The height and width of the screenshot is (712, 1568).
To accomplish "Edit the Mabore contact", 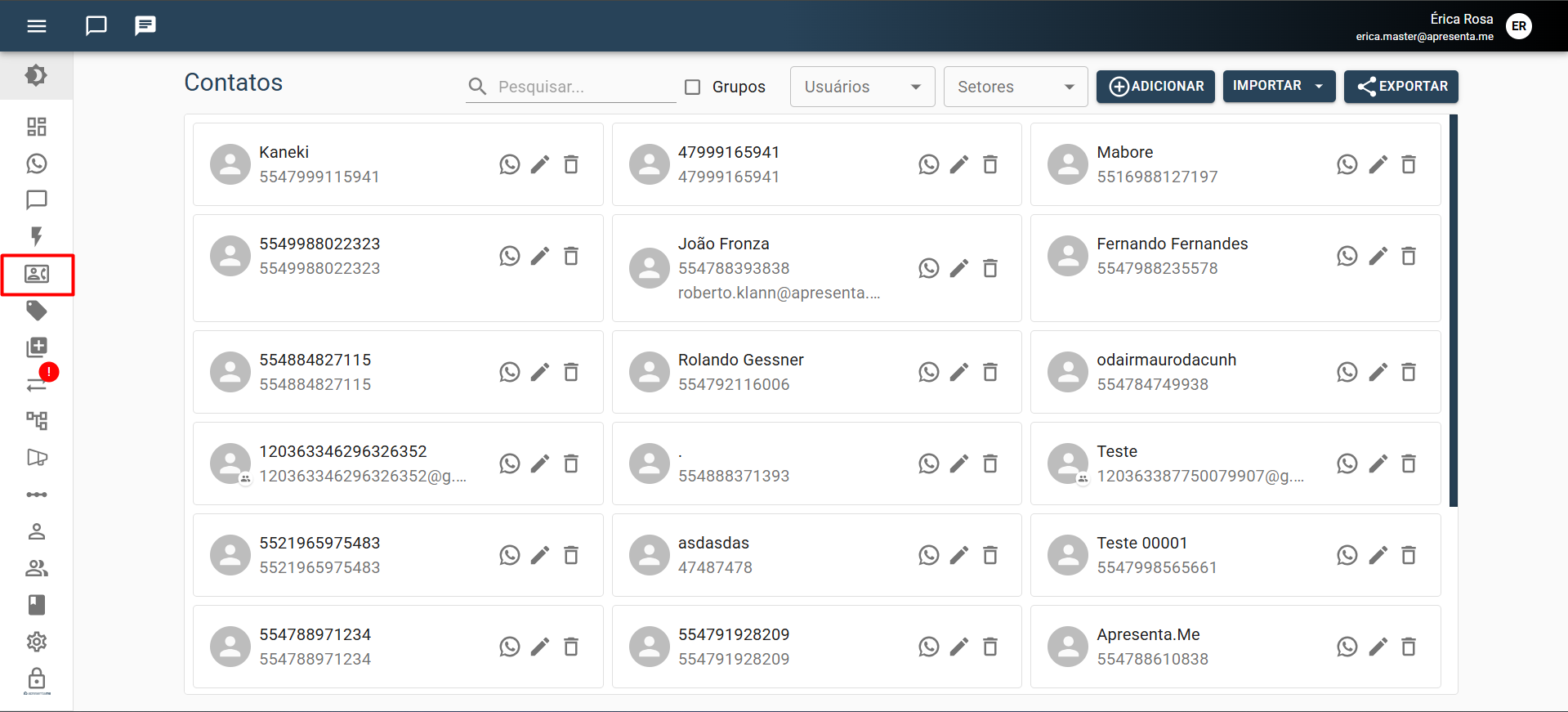I will 1378,164.
